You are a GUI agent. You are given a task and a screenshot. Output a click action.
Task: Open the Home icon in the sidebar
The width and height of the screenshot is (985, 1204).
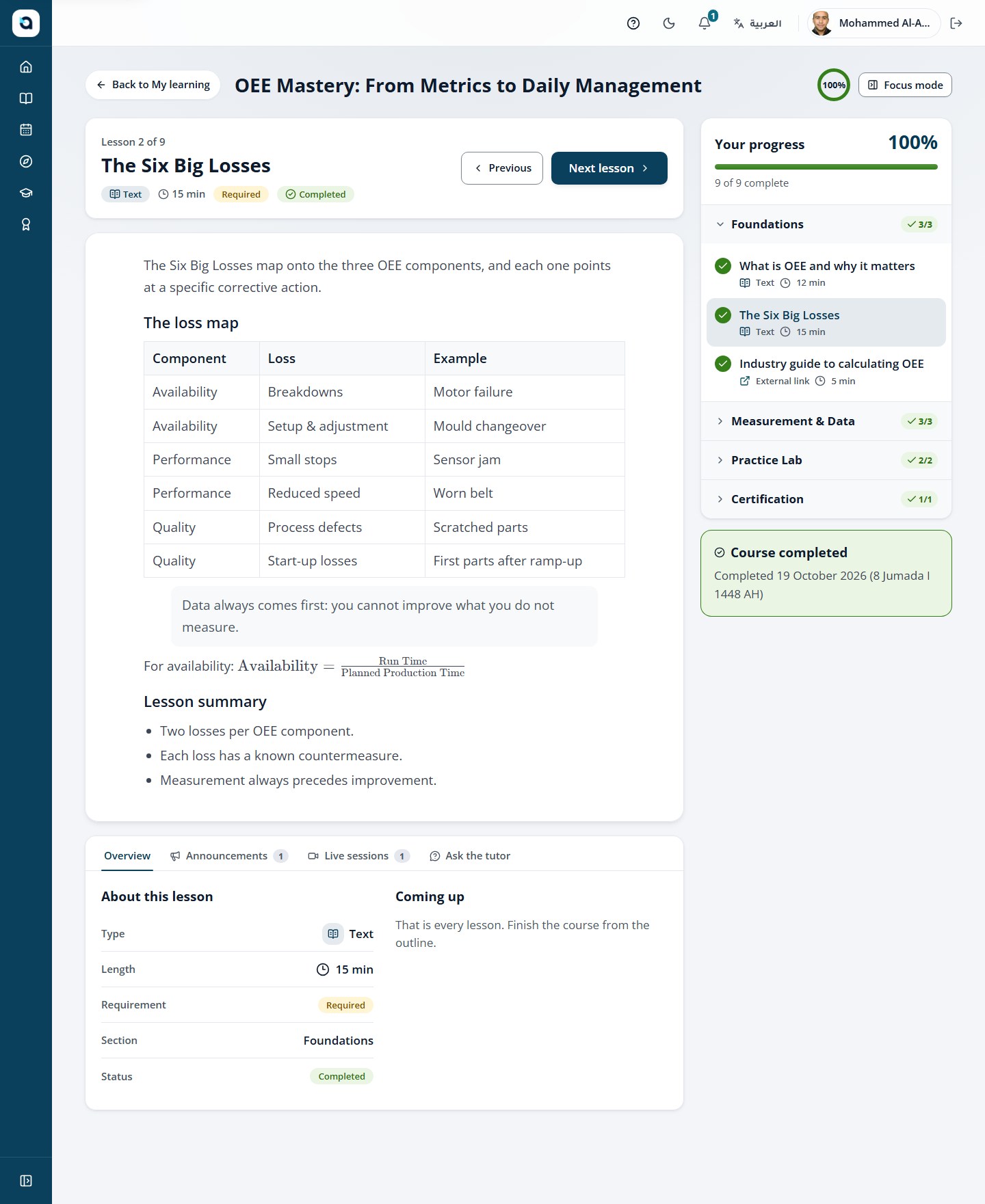coord(26,67)
